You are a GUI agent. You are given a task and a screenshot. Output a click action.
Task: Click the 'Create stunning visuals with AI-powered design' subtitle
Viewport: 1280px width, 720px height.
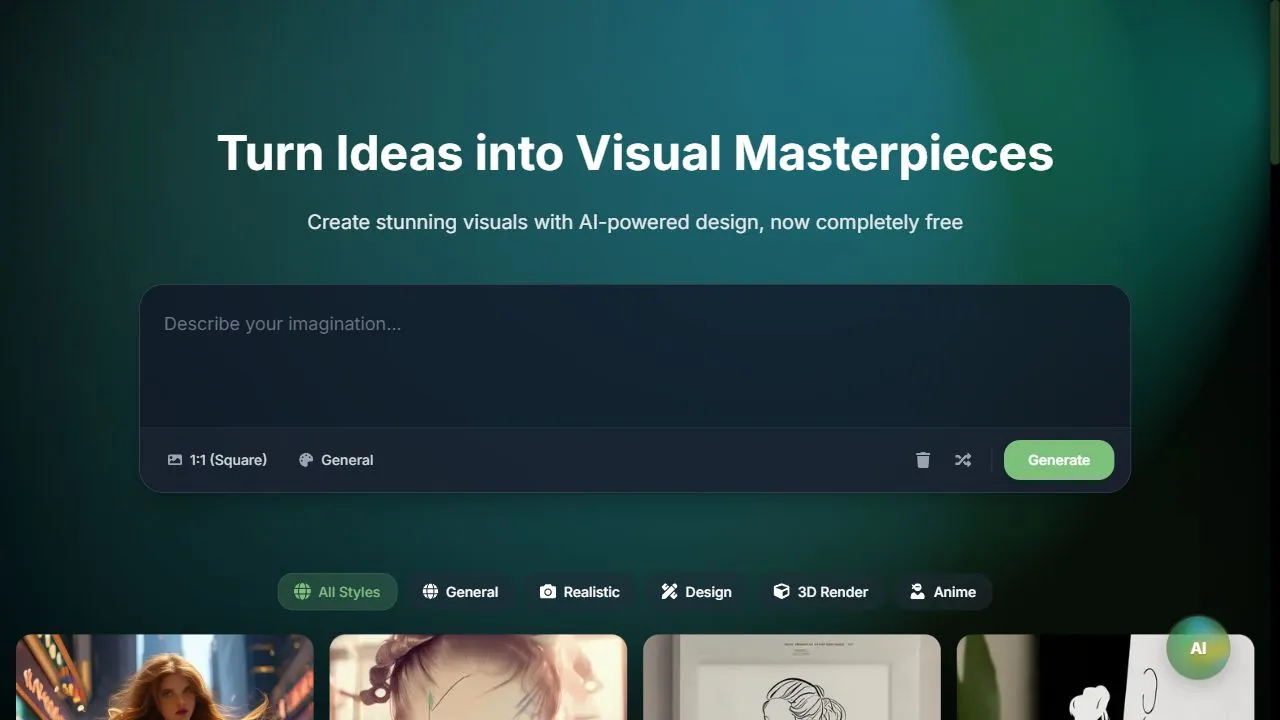tap(635, 222)
